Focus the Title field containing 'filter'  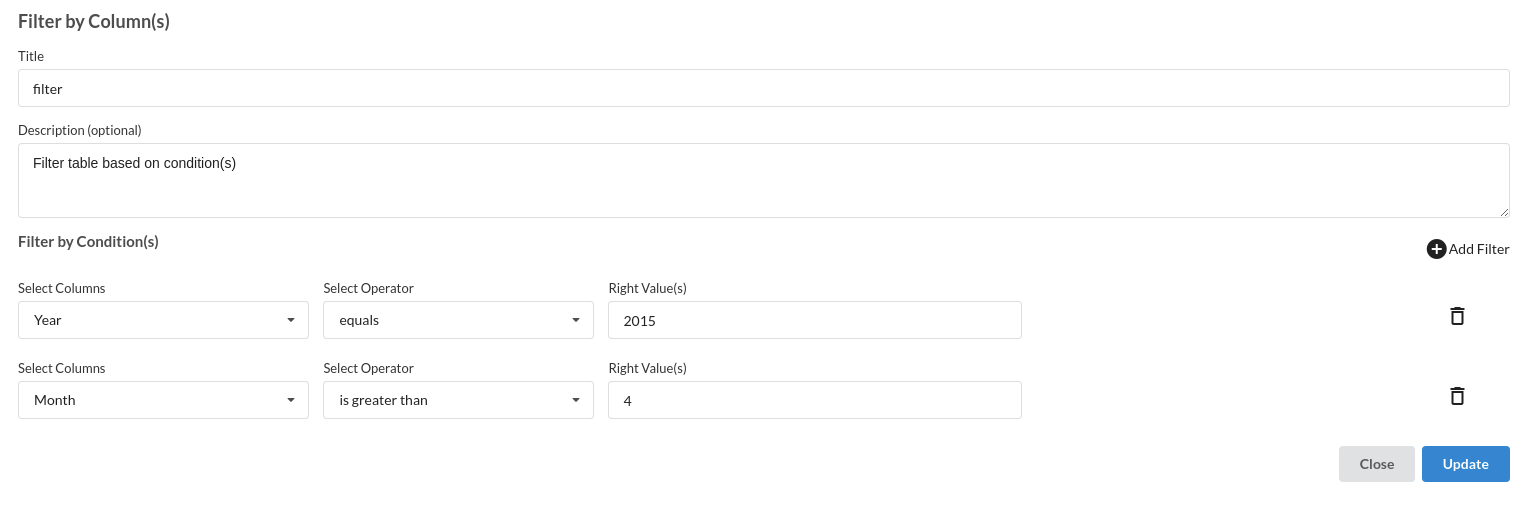(x=763, y=88)
